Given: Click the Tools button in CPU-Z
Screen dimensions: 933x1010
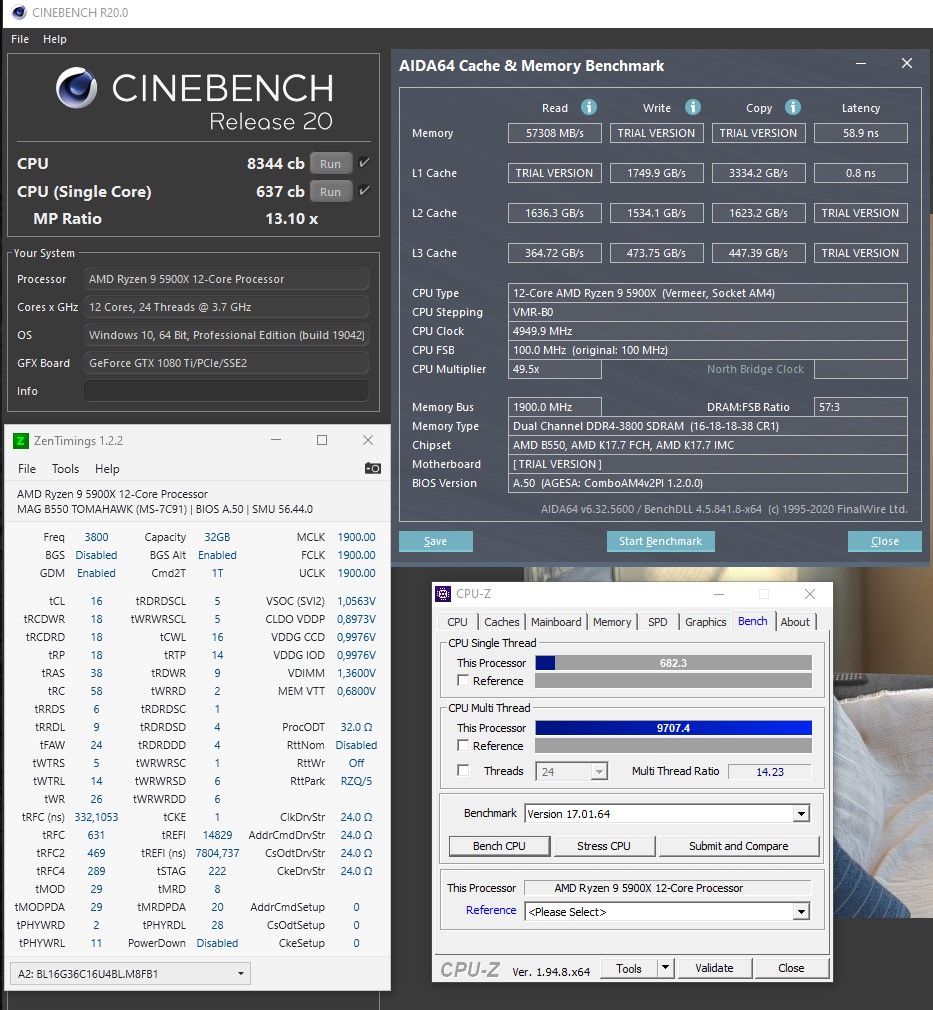Looking at the screenshot, I should [x=629, y=968].
